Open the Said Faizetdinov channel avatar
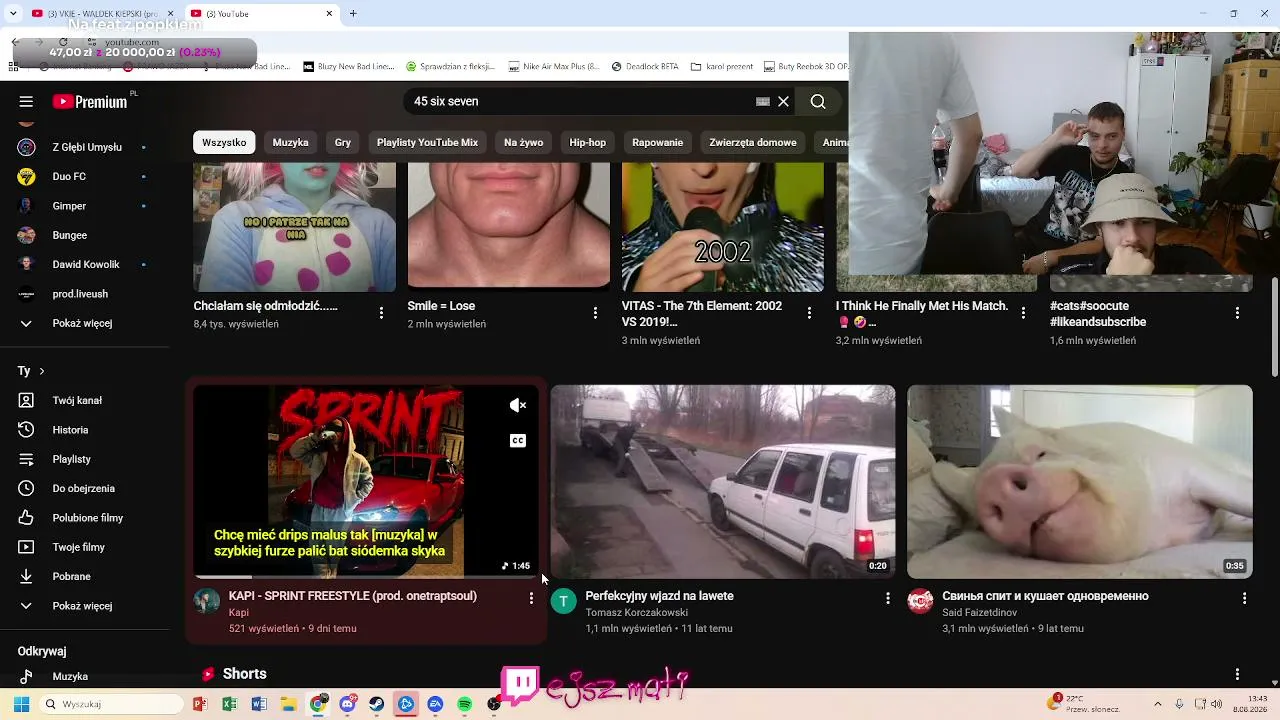This screenshot has height=720, width=1280. (920, 601)
